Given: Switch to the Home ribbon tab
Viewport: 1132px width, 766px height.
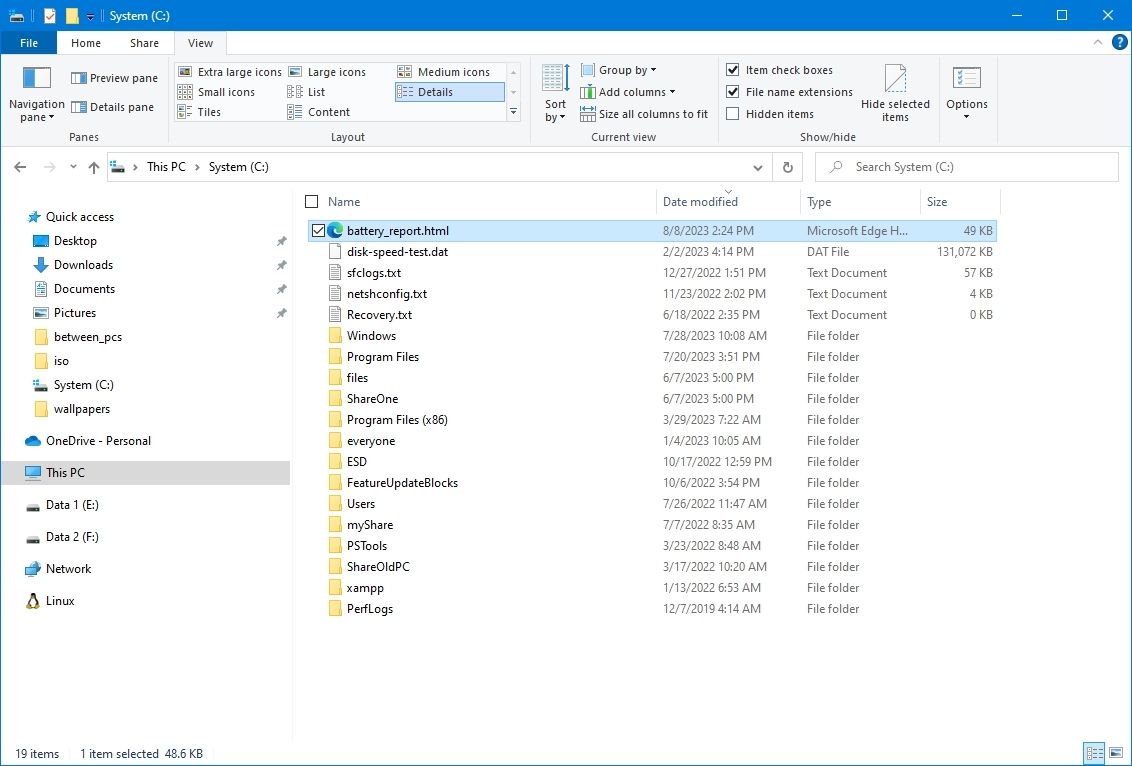Looking at the screenshot, I should [x=85, y=43].
